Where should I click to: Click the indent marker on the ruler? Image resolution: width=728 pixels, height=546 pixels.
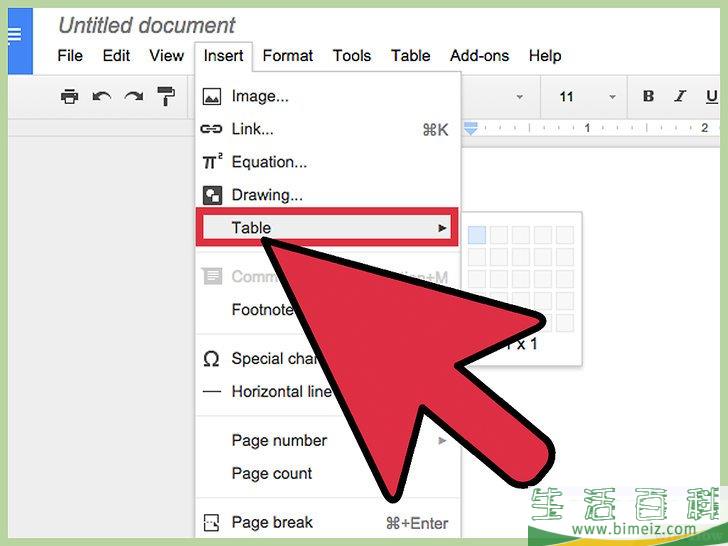pos(472,128)
